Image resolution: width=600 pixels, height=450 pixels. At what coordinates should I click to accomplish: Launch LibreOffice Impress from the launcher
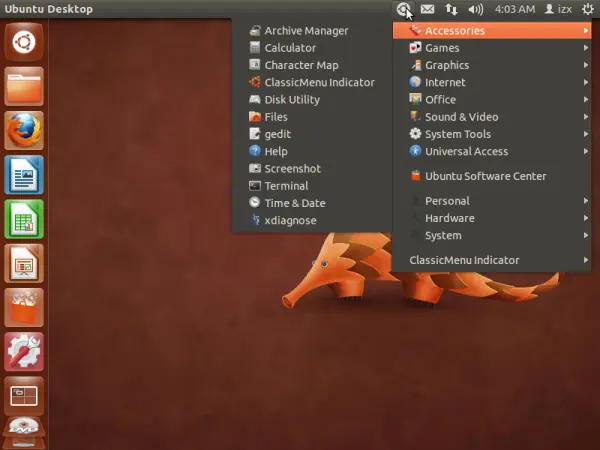(x=24, y=263)
